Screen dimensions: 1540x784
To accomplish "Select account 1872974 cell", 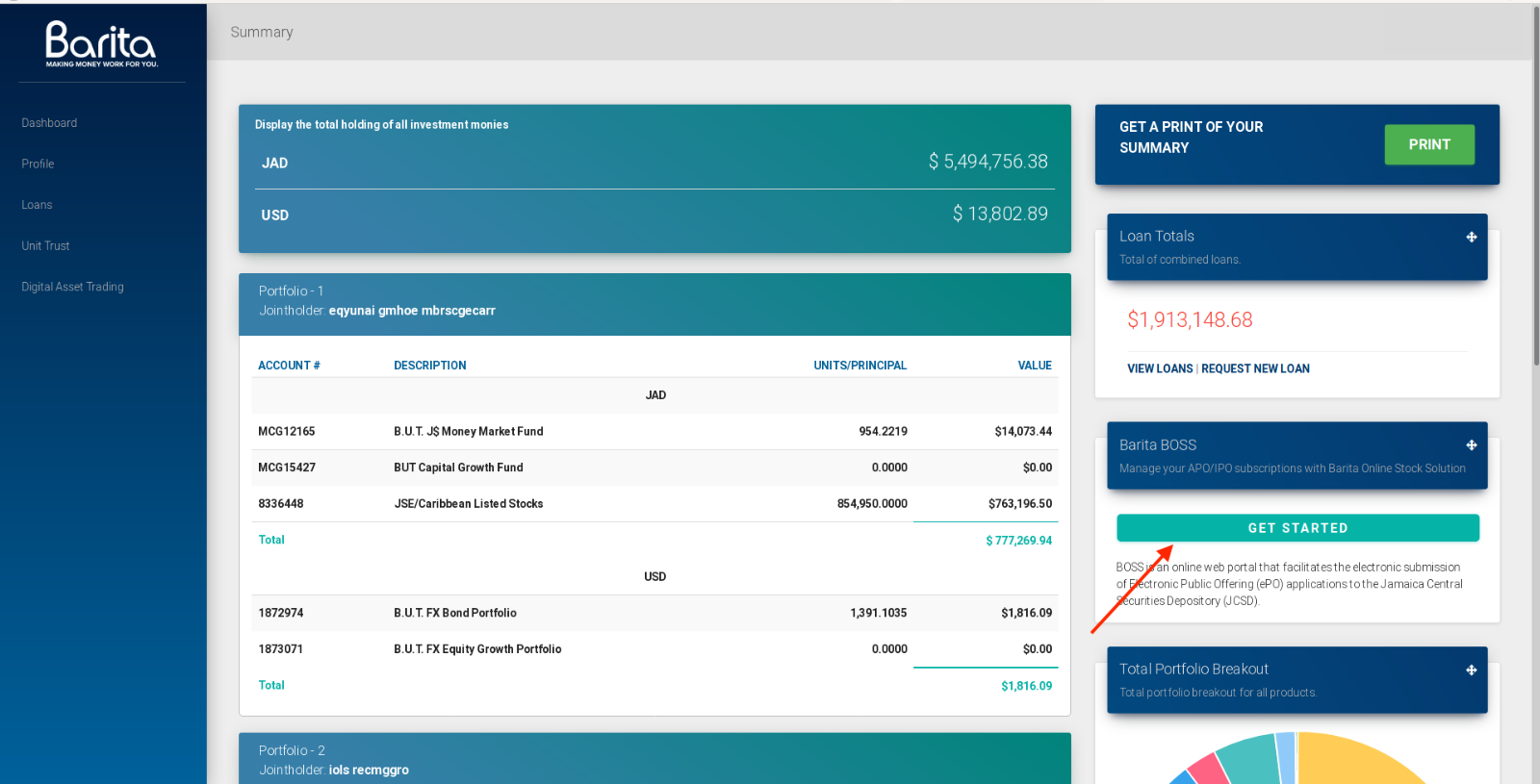I will pyautogui.click(x=281, y=613).
